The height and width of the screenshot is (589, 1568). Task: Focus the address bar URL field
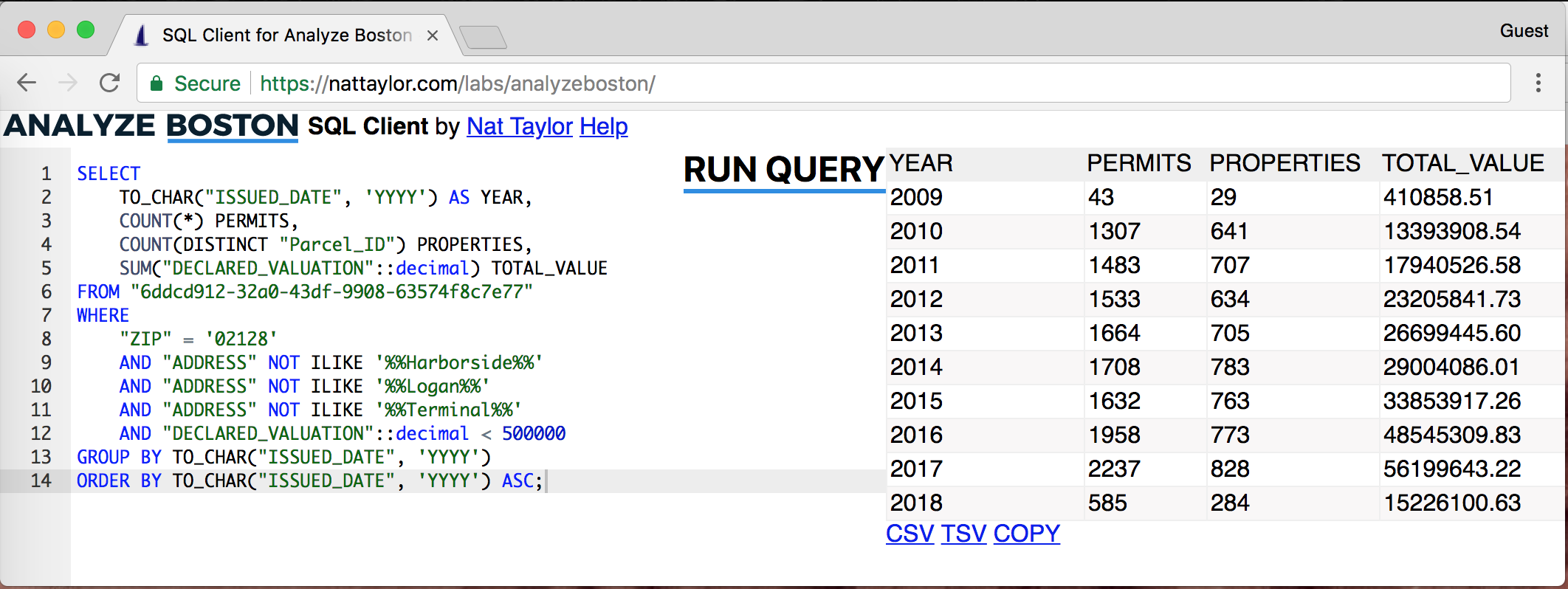coord(823,83)
